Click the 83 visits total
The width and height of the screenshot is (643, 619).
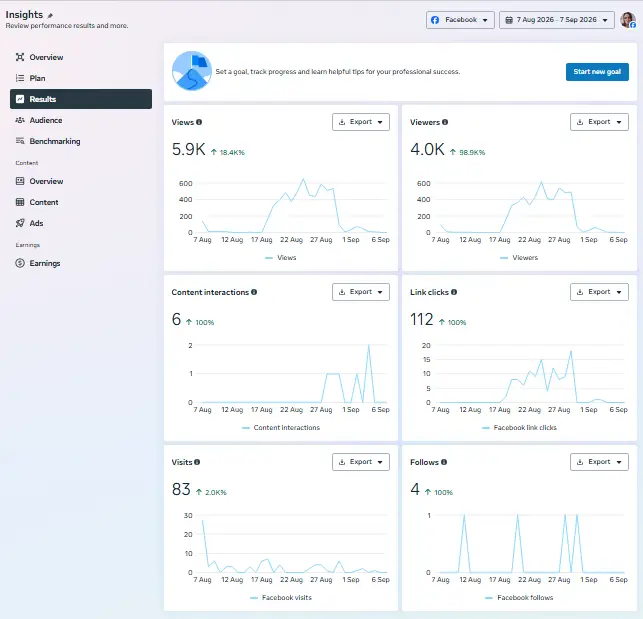pos(181,489)
